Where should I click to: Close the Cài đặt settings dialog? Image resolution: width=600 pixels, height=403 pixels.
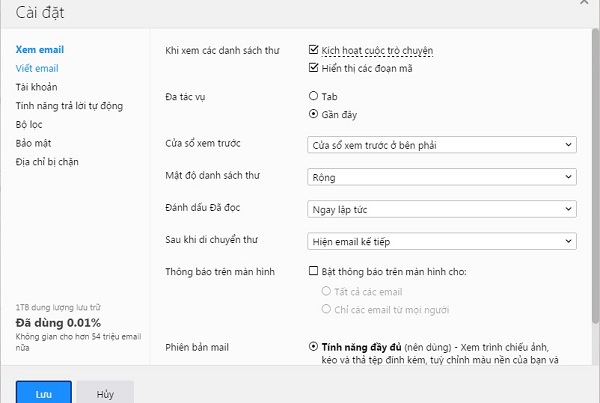pos(585,4)
